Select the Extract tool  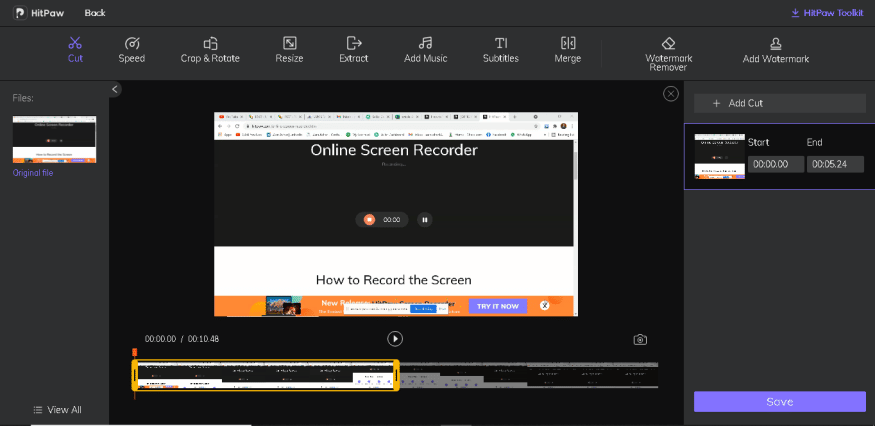(353, 49)
